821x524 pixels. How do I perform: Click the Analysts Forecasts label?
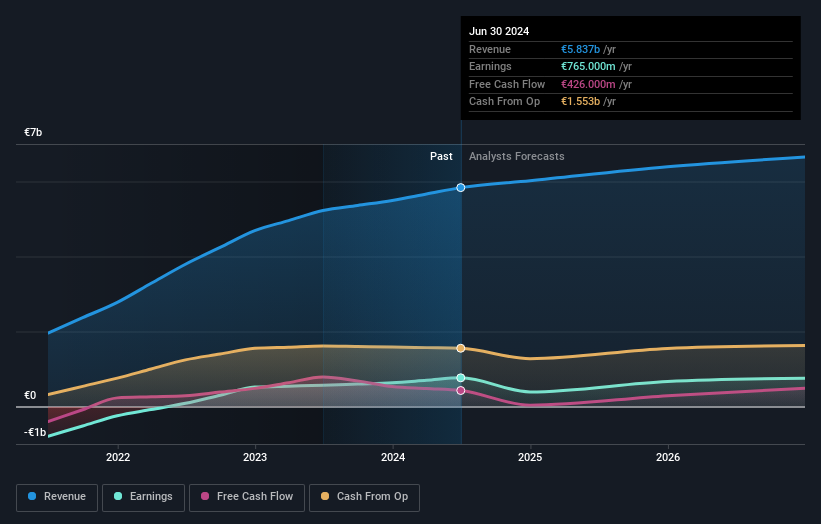[517, 156]
